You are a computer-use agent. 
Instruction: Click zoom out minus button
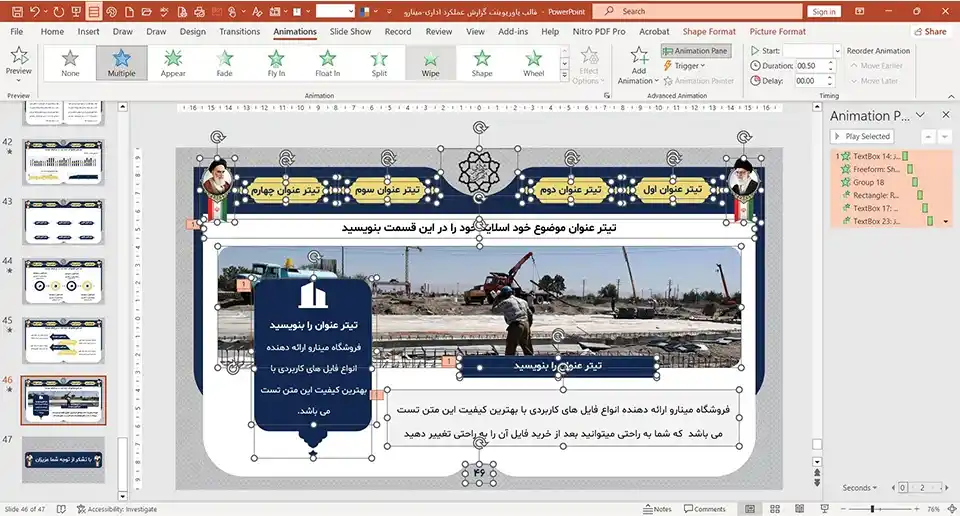tap(843, 509)
